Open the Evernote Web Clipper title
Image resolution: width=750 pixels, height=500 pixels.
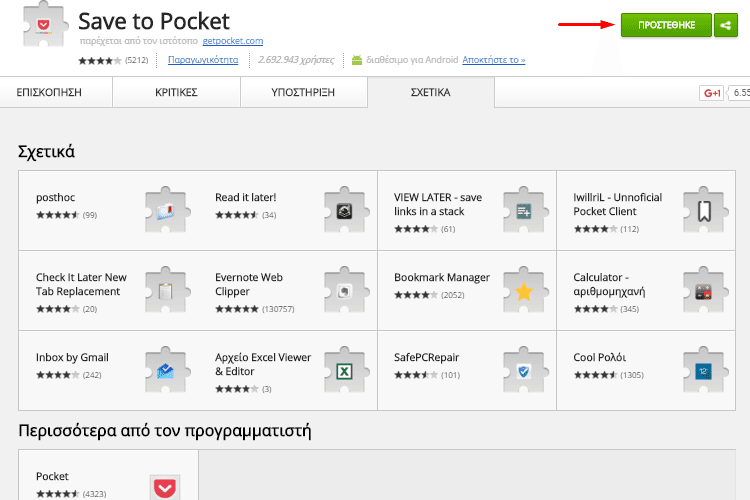(249, 284)
